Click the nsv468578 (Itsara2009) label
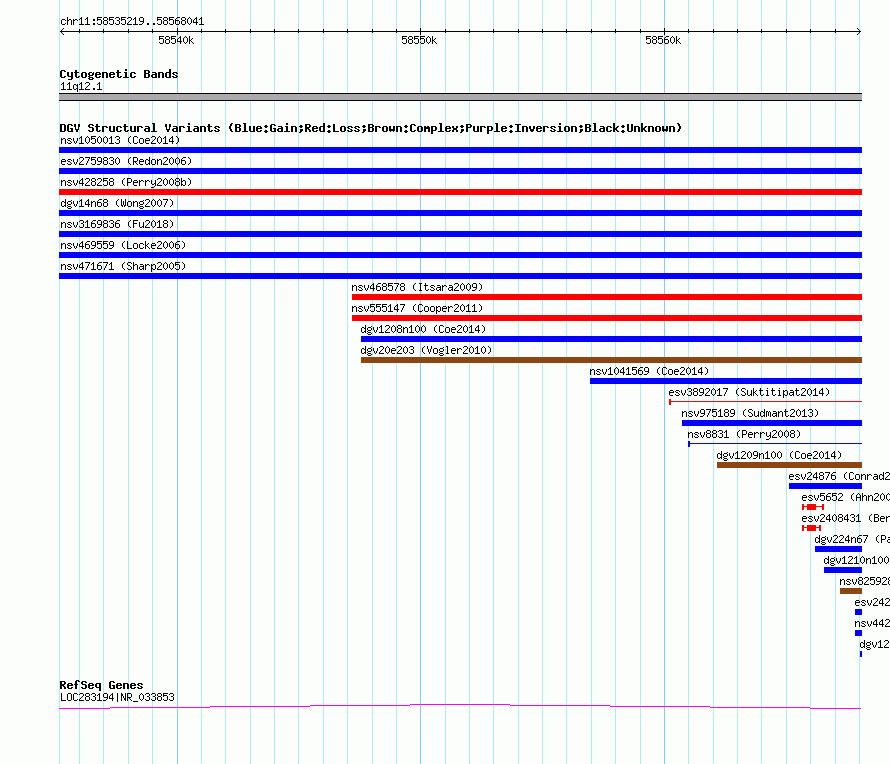 point(417,287)
